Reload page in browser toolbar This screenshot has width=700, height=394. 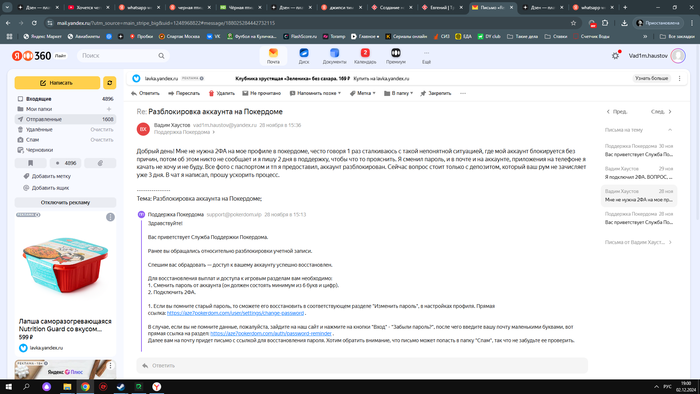(34, 23)
